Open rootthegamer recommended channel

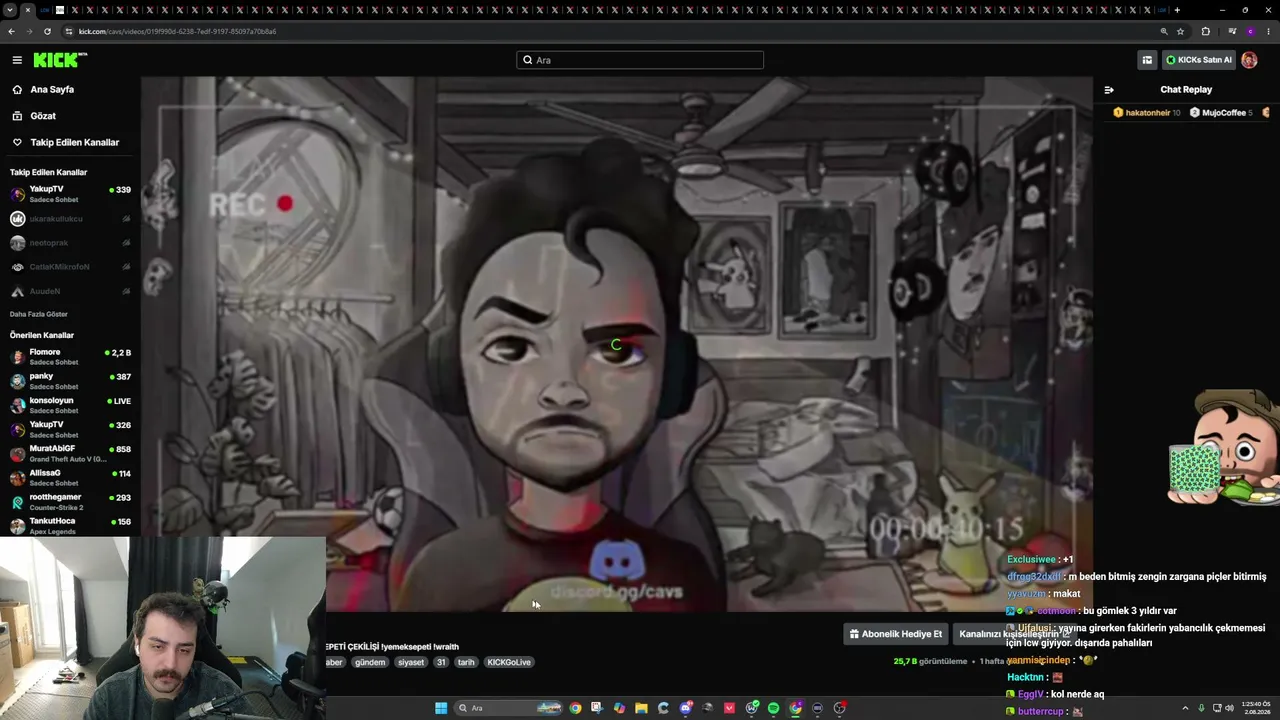pyautogui.click(x=70, y=502)
